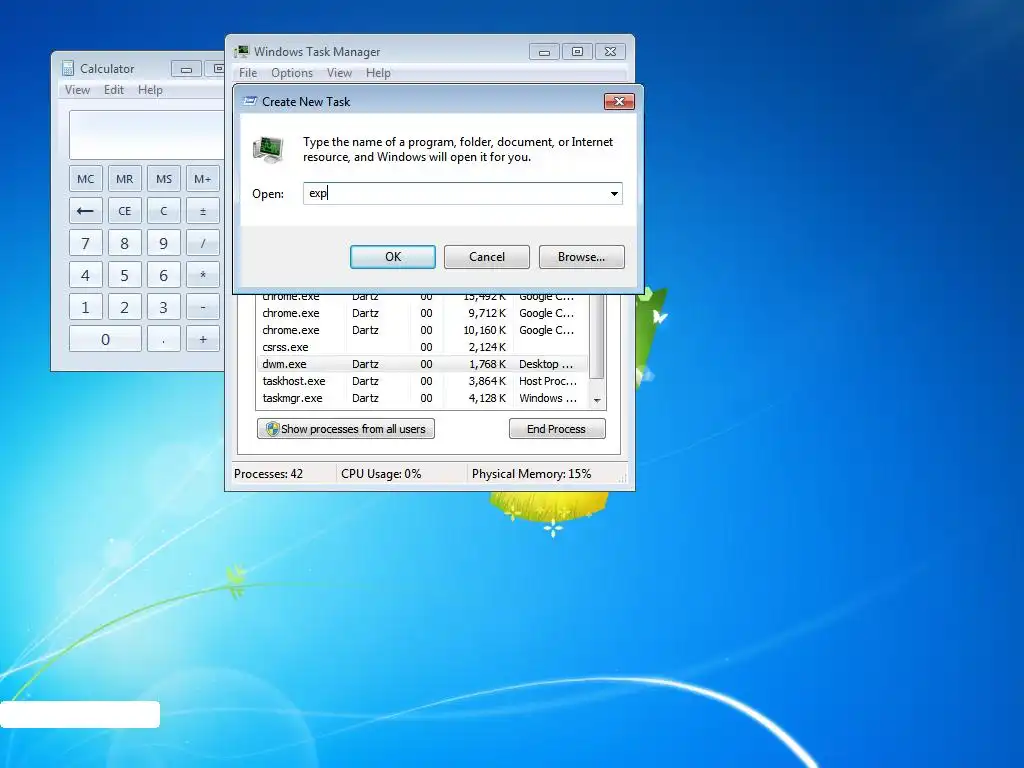The height and width of the screenshot is (768, 1024).
Task: Open Calculator Help menu
Action: click(150, 89)
